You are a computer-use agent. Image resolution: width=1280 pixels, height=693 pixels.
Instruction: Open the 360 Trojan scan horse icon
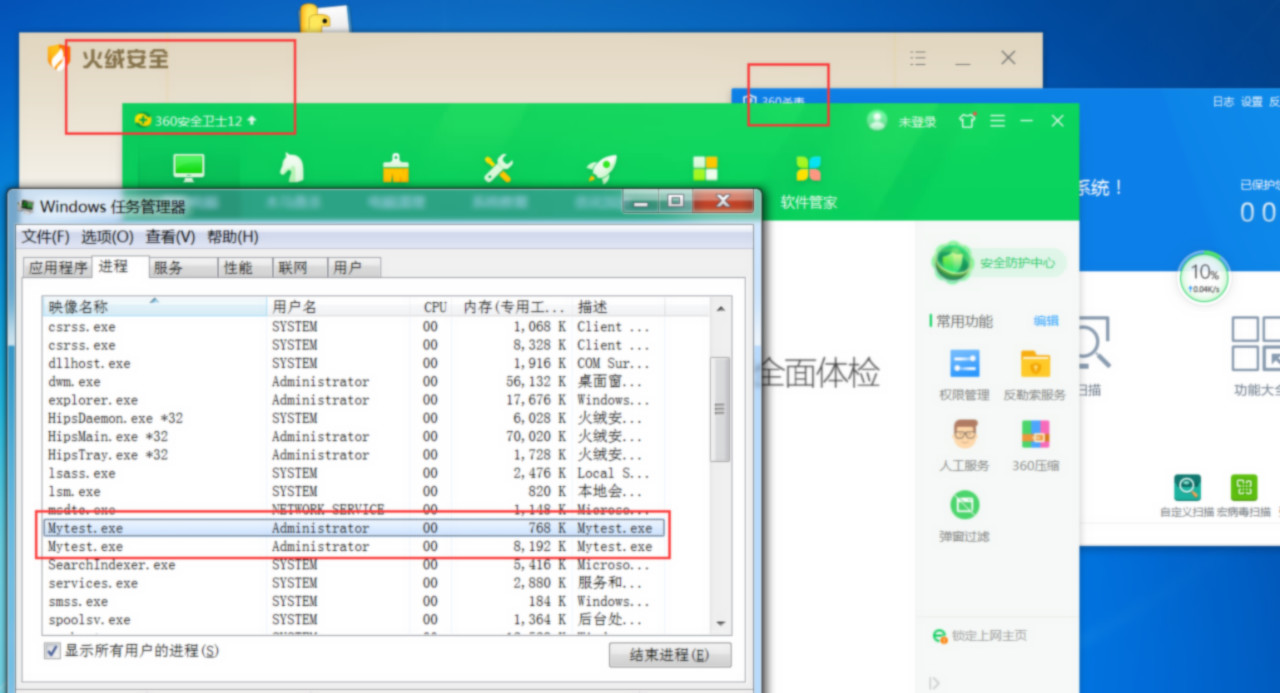pyautogui.click(x=291, y=167)
